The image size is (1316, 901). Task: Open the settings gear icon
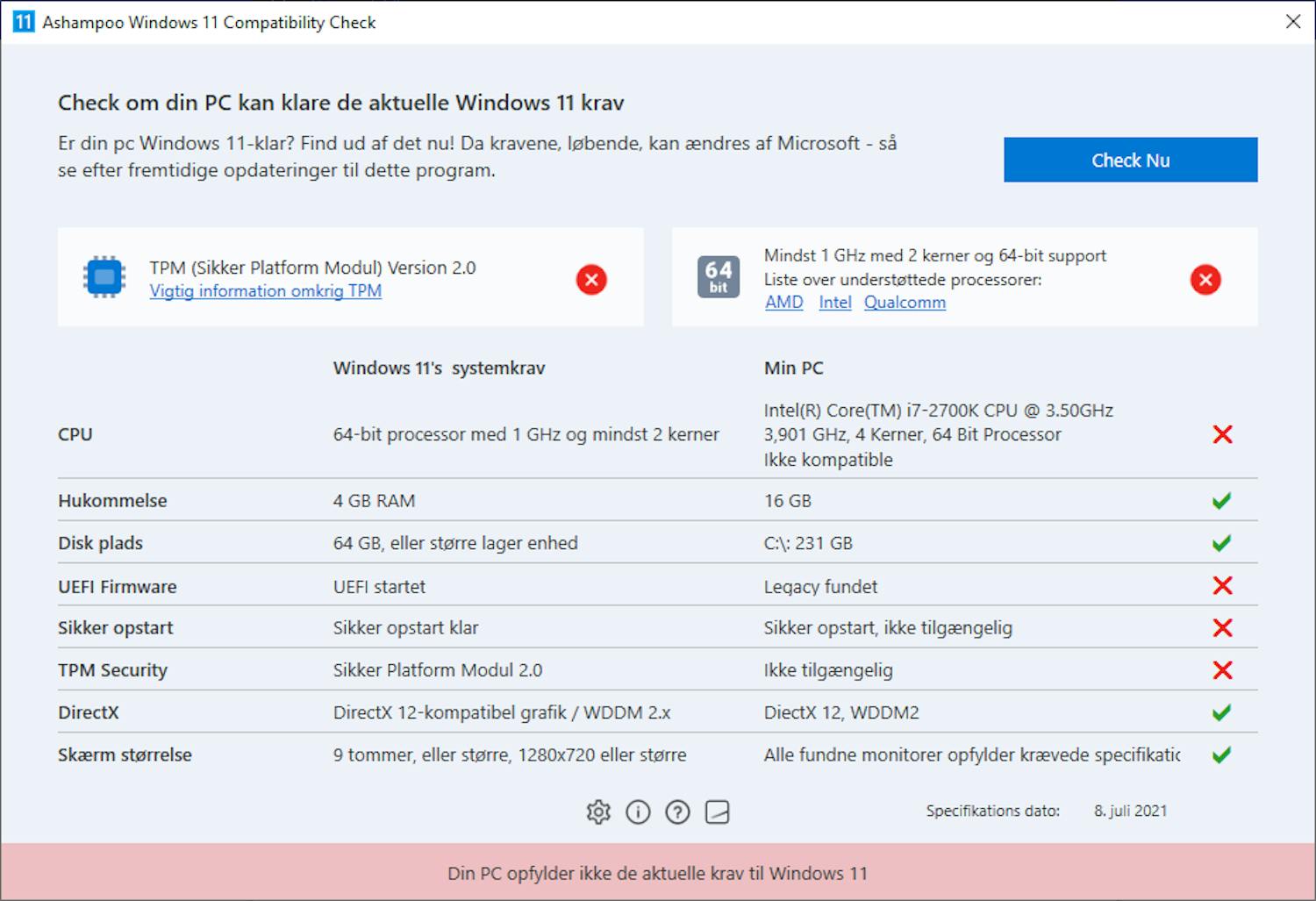pyautogui.click(x=598, y=812)
